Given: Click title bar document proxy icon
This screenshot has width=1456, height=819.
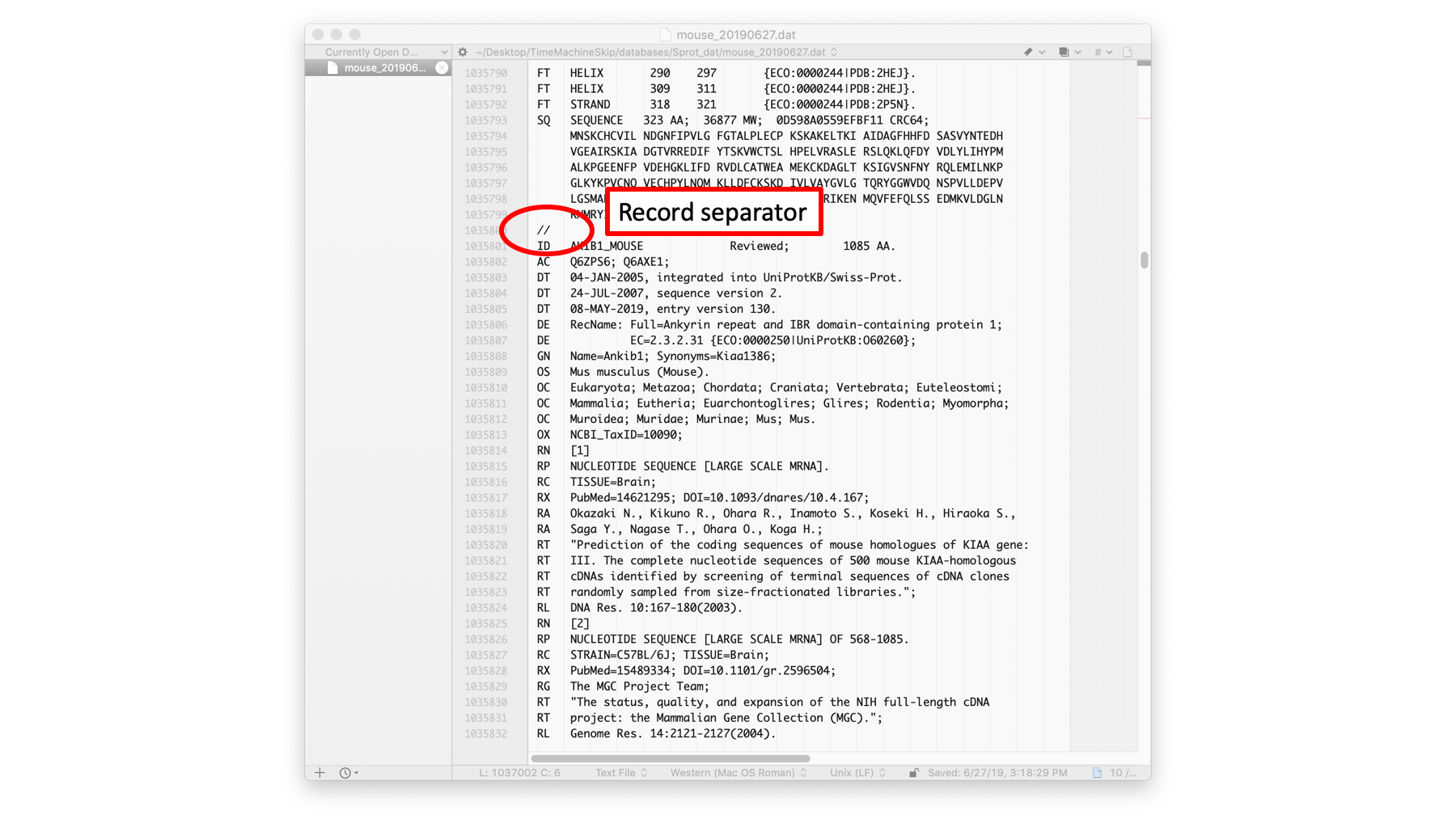Looking at the screenshot, I should (666, 35).
